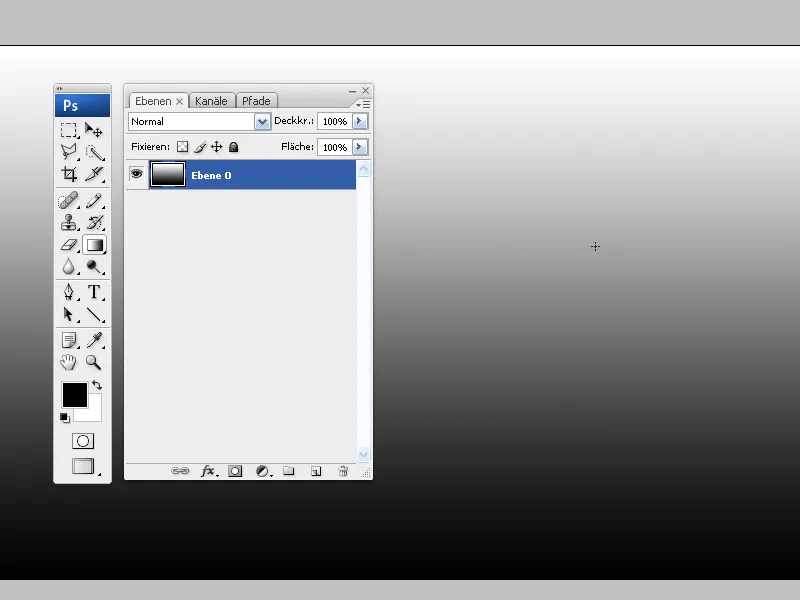The image size is (800, 600).
Task: Add a layer mask to Ebene 0
Action: point(235,471)
